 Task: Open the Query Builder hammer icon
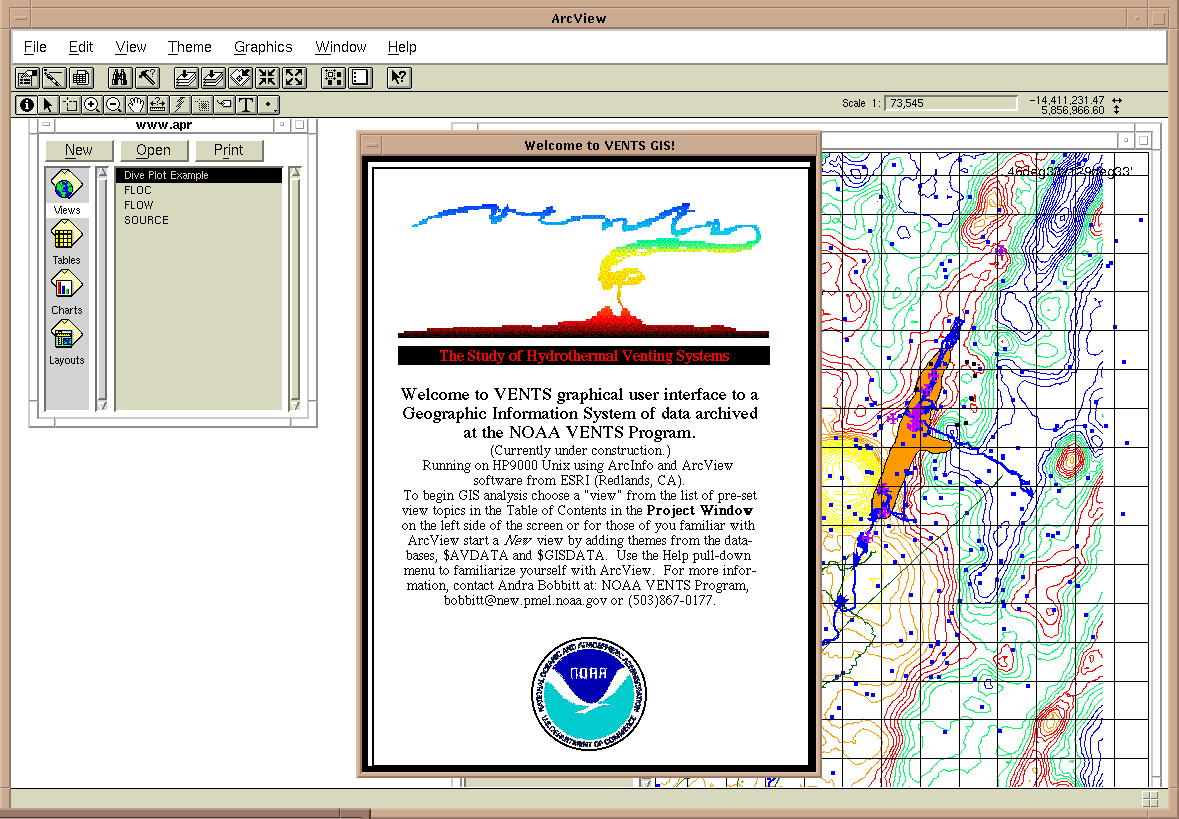[x=147, y=77]
